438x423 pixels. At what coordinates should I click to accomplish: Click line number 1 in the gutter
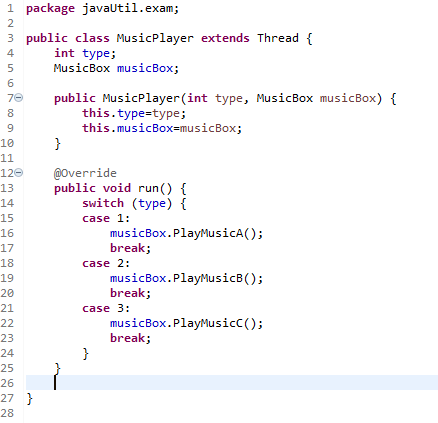click(10, 8)
